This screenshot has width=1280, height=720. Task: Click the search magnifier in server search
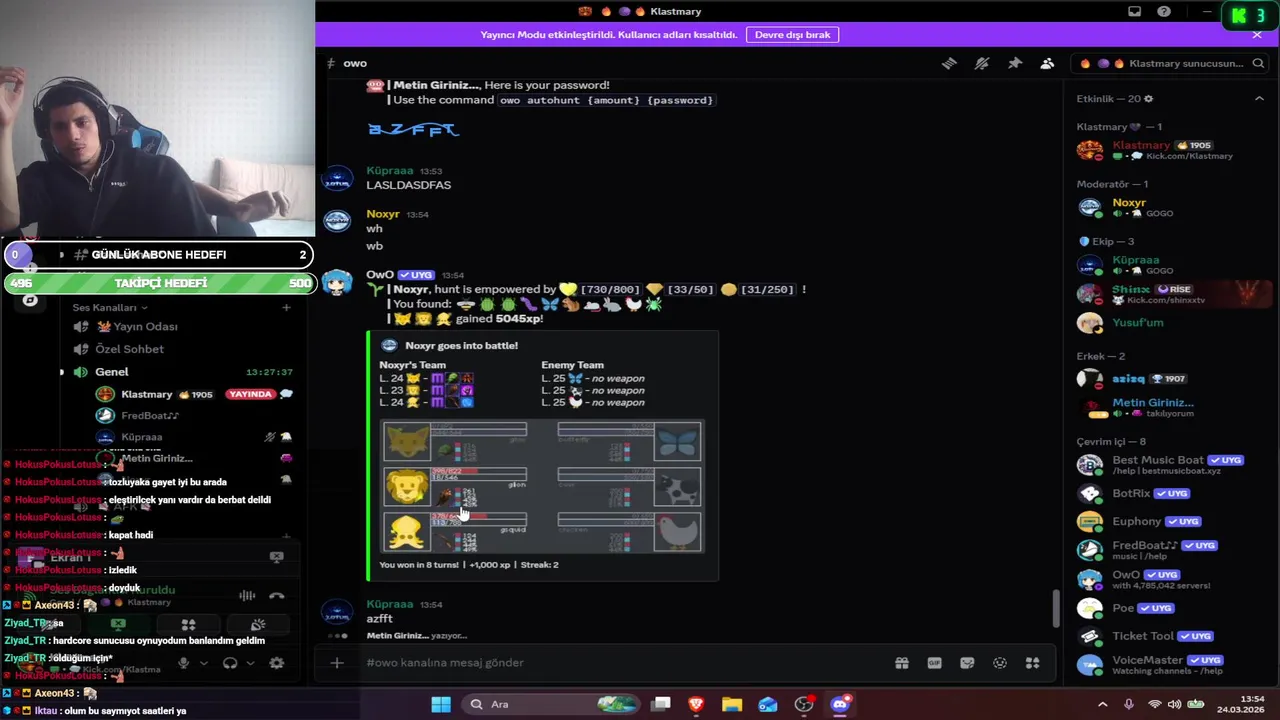[1259, 63]
